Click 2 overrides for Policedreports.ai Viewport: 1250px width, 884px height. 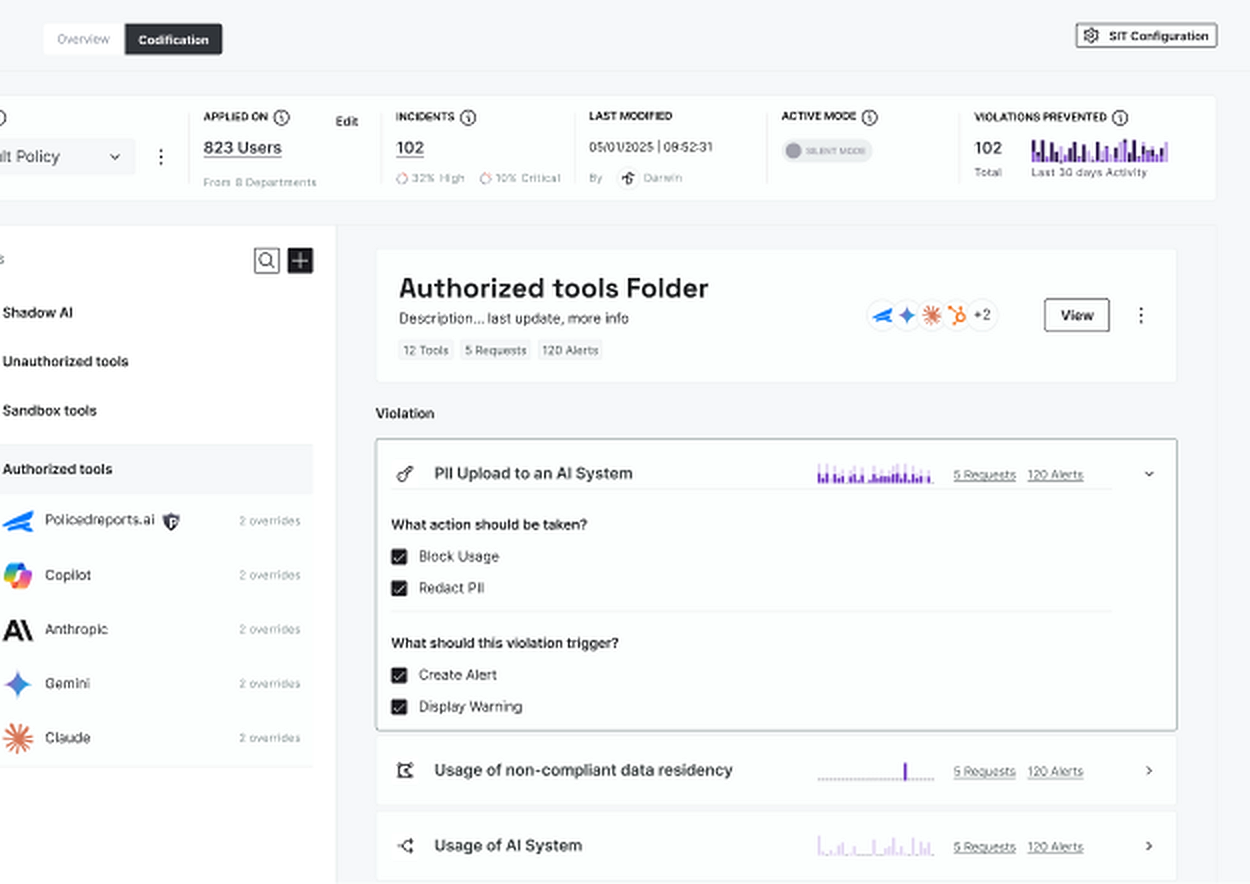[x=269, y=521]
